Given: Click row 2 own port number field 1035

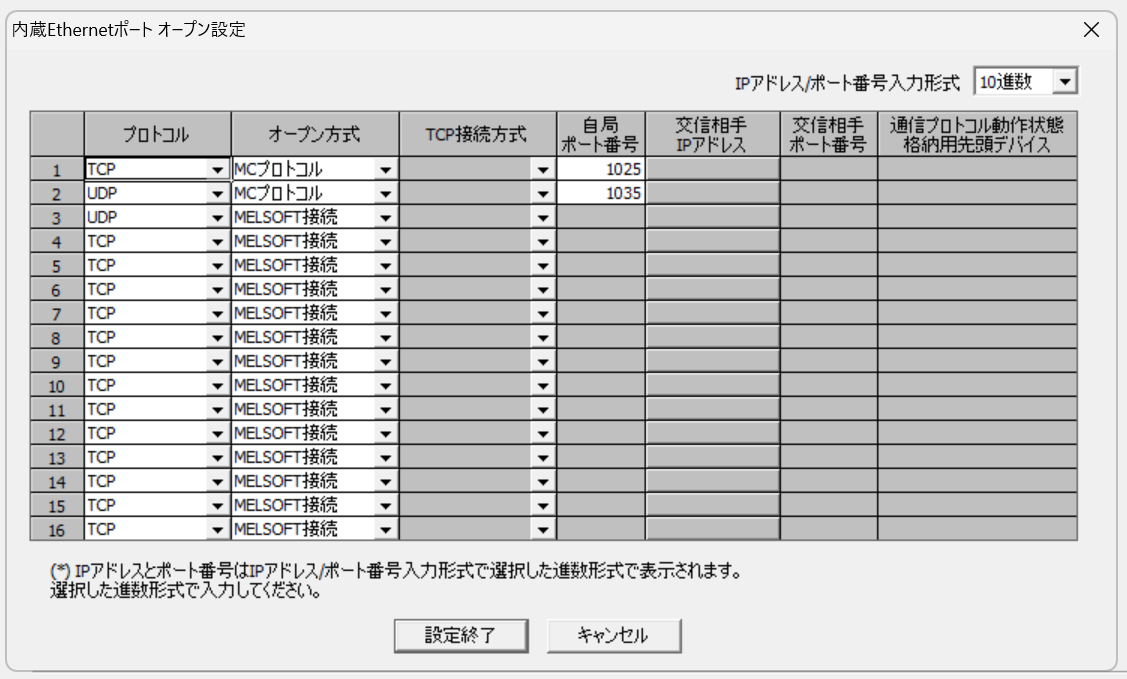Looking at the screenshot, I should point(601,193).
